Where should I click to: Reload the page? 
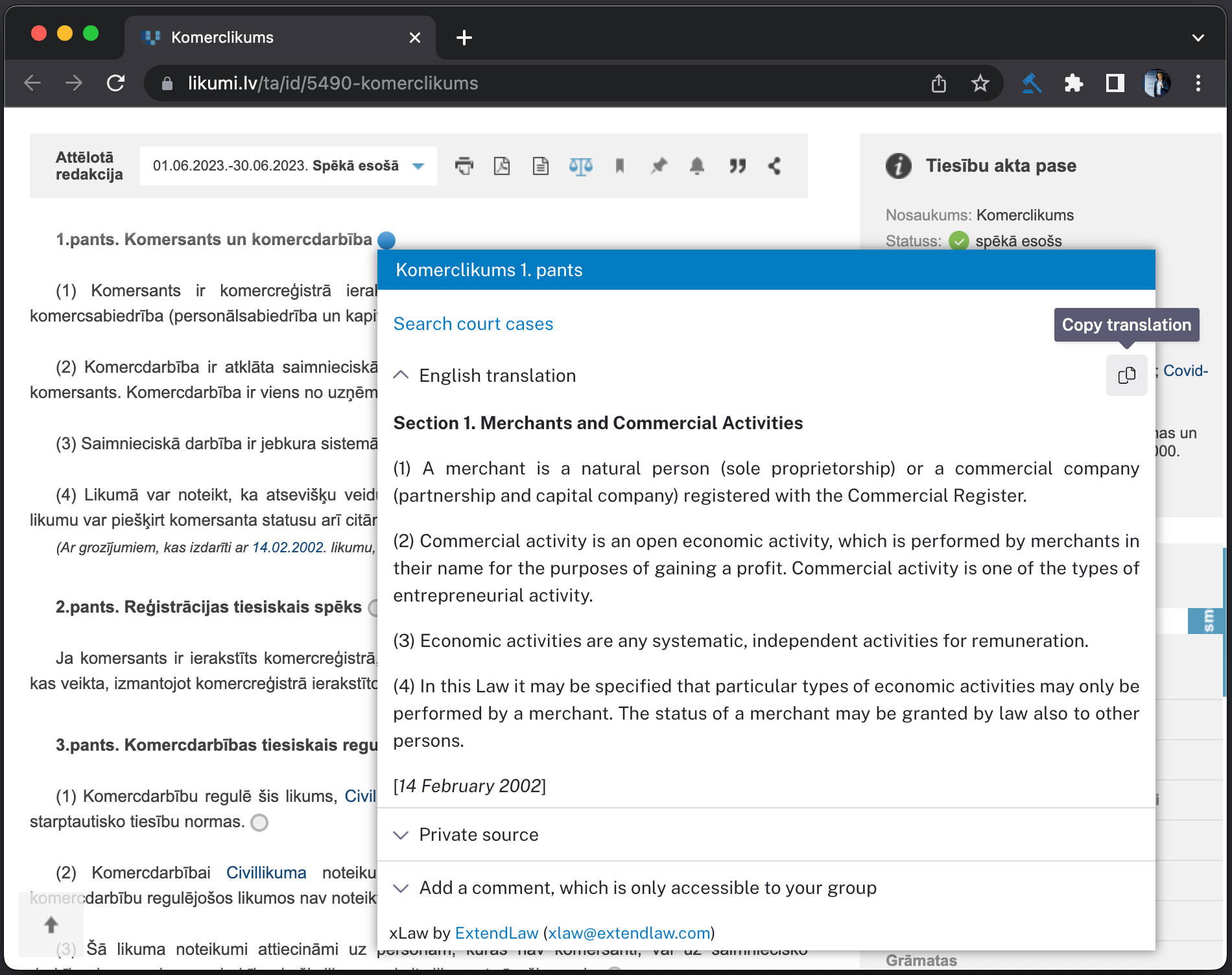115,83
